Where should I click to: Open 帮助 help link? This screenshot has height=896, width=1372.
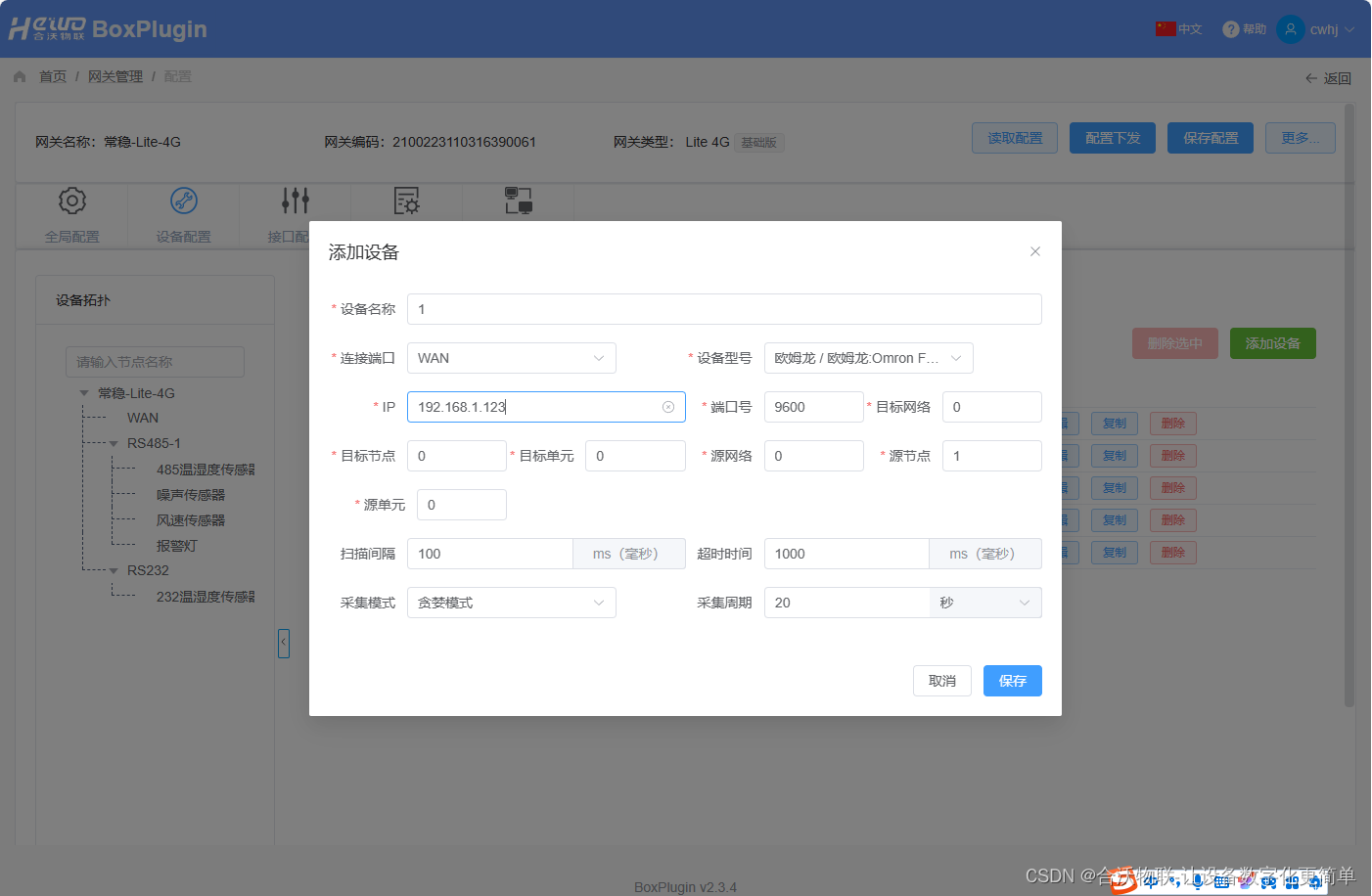[1255, 29]
